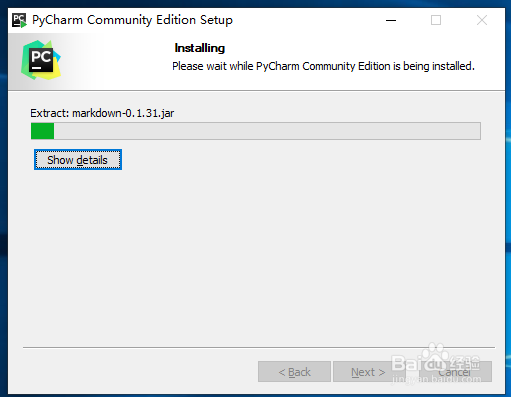Click the empty gray part of the progress bar
Screen dimensions: 511x397
[267, 131]
